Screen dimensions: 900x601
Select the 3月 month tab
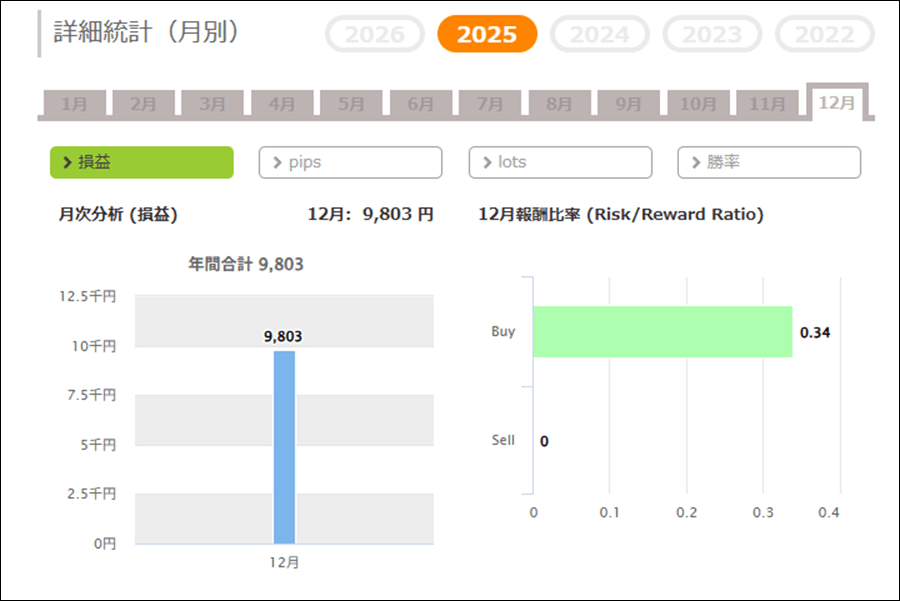click(x=212, y=104)
